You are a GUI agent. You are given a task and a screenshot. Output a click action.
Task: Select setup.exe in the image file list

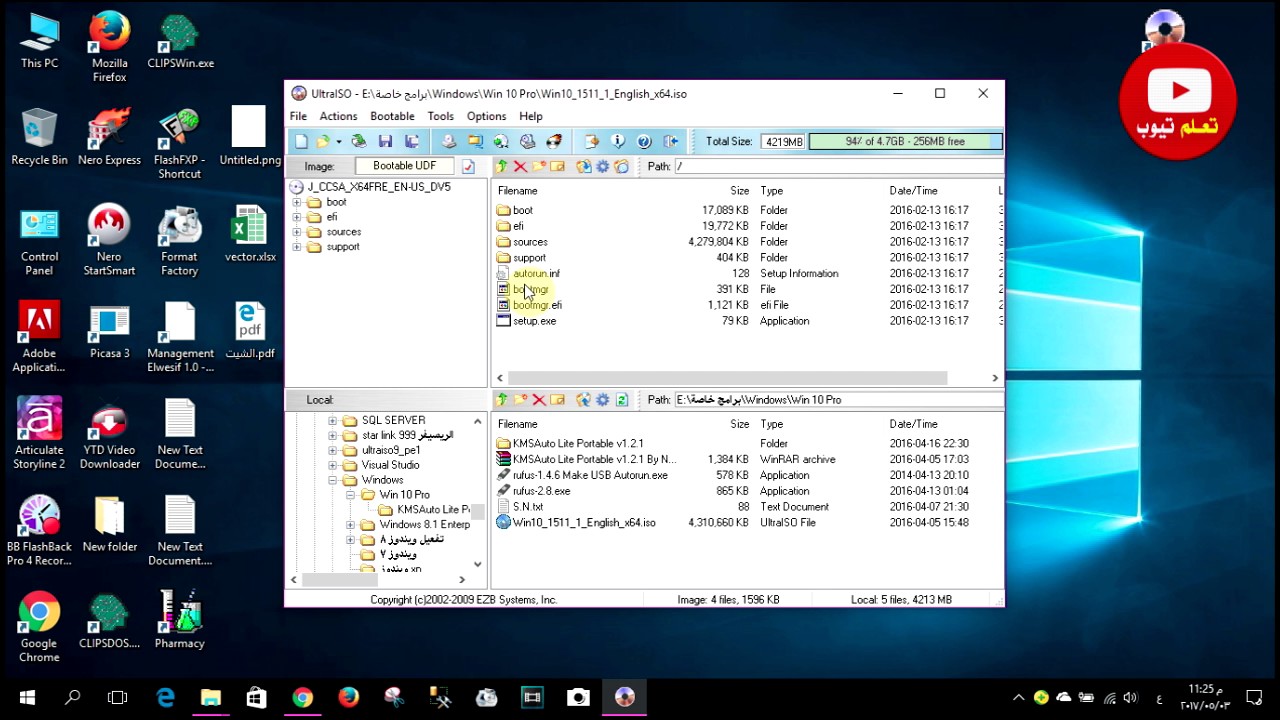pos(534,321)
